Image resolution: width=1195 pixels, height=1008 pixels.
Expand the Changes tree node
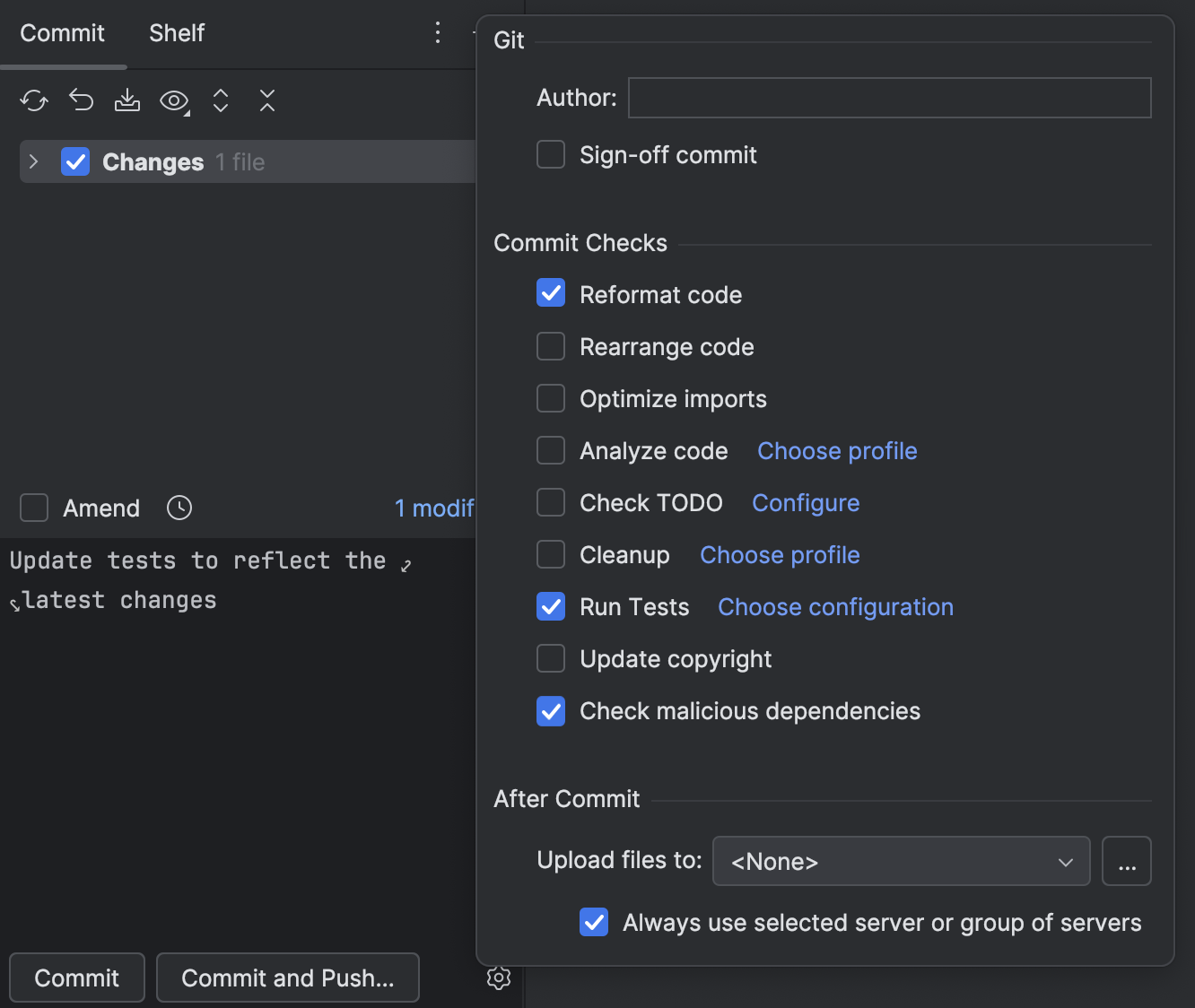(33, 161)
